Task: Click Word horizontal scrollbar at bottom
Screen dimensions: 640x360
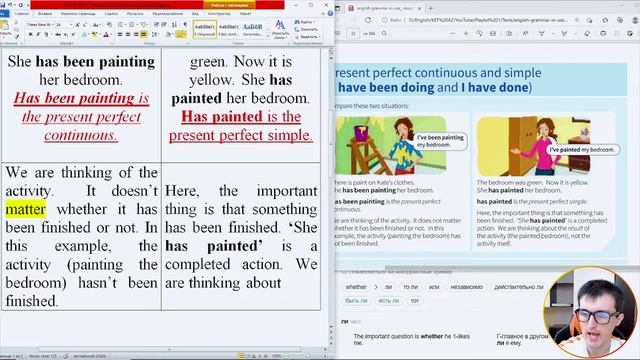Action: coord(169,349)
